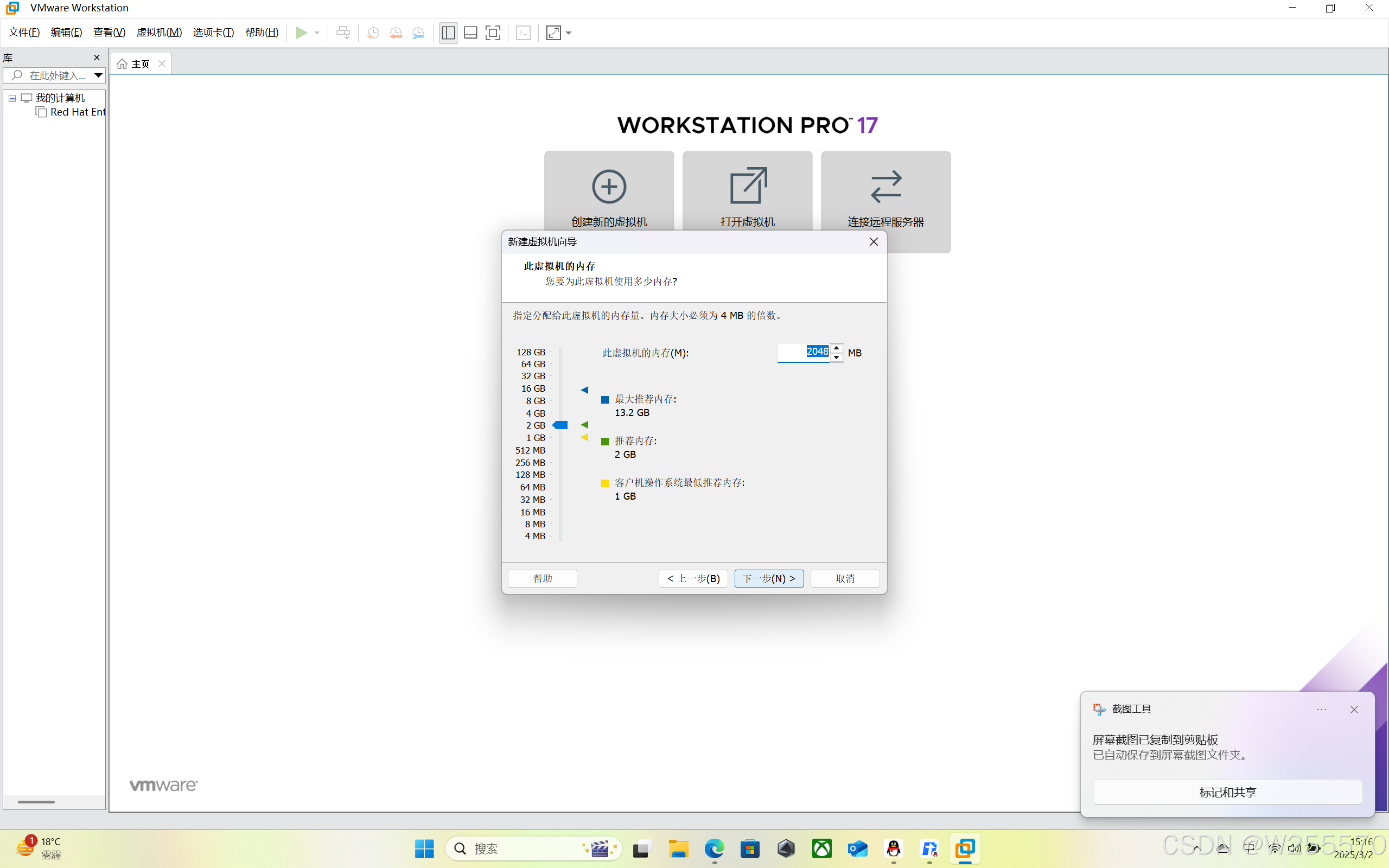This screenshot has width=1389, height=868.
Task: Open the weather widget showing 18°C
Action: click(x=39, y=848)
